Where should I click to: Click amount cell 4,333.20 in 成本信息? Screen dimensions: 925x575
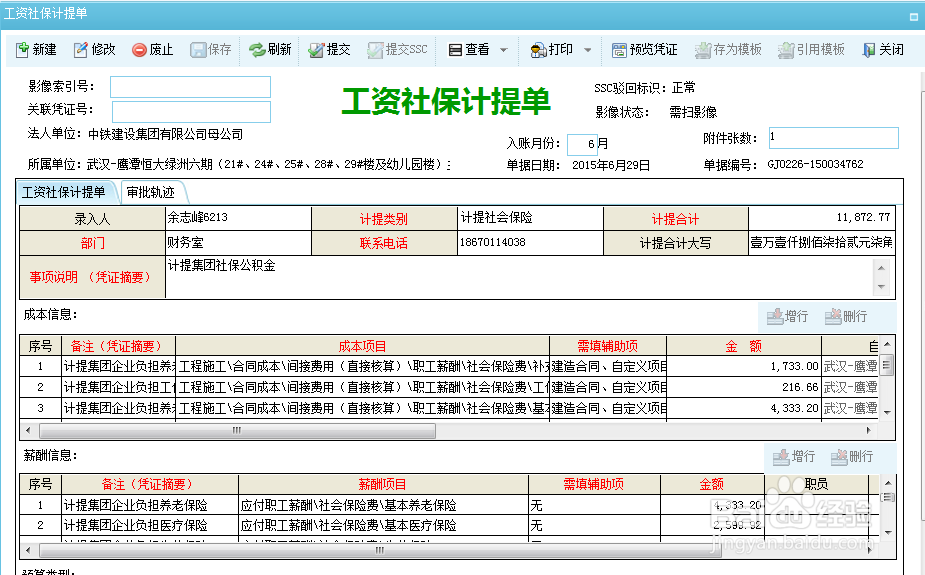tap(743, 408)
